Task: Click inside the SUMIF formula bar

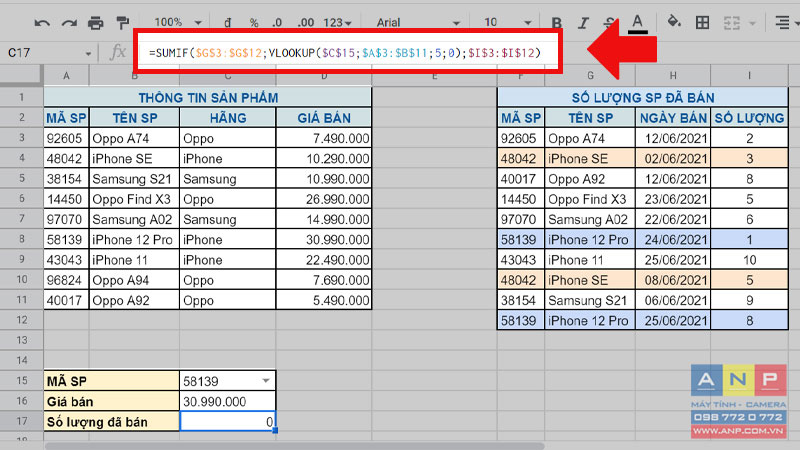Action: [x=345, y=53]
